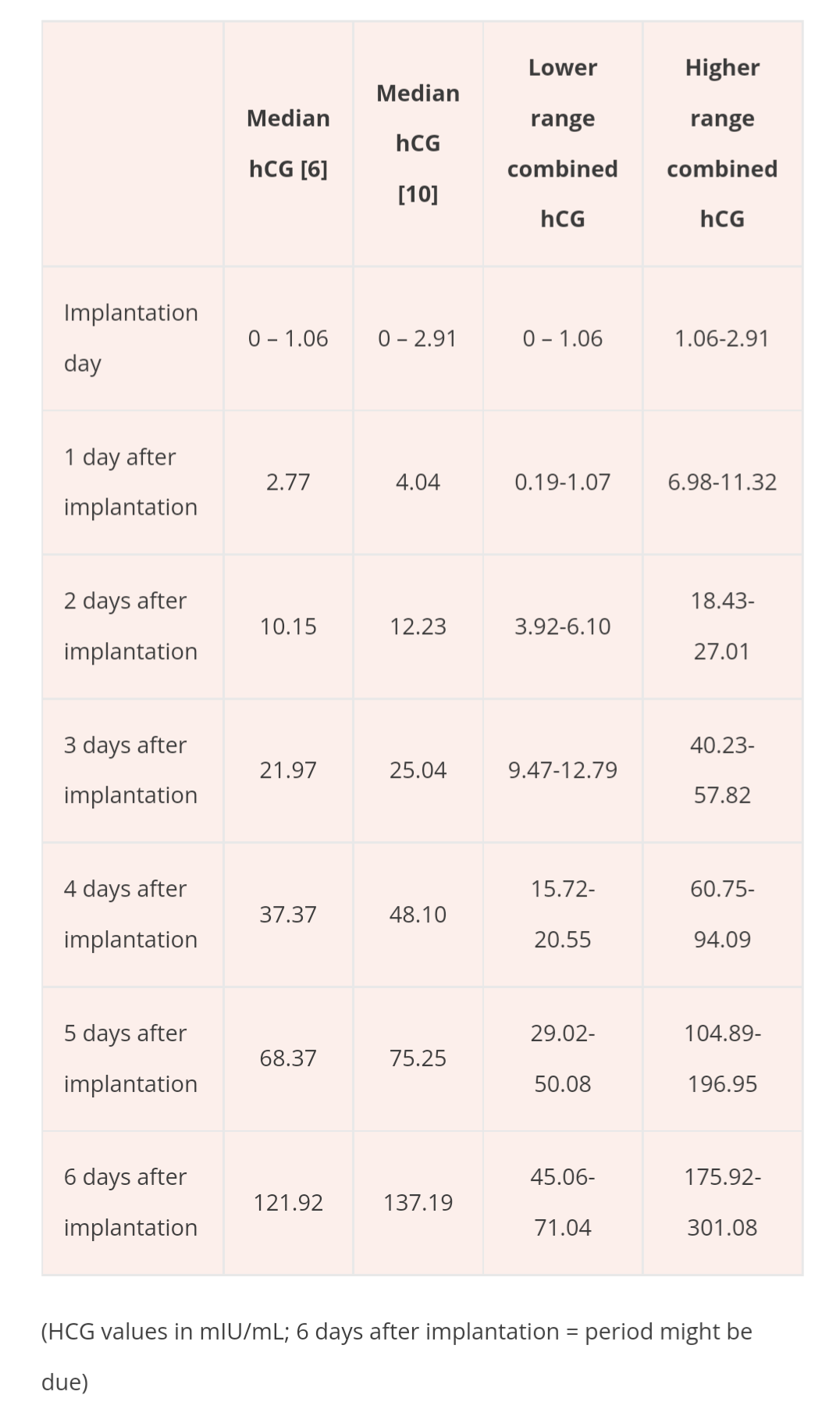Click the 2.77 median hCG value
This screenshot has height=1420, width=840.
(288, 482)
